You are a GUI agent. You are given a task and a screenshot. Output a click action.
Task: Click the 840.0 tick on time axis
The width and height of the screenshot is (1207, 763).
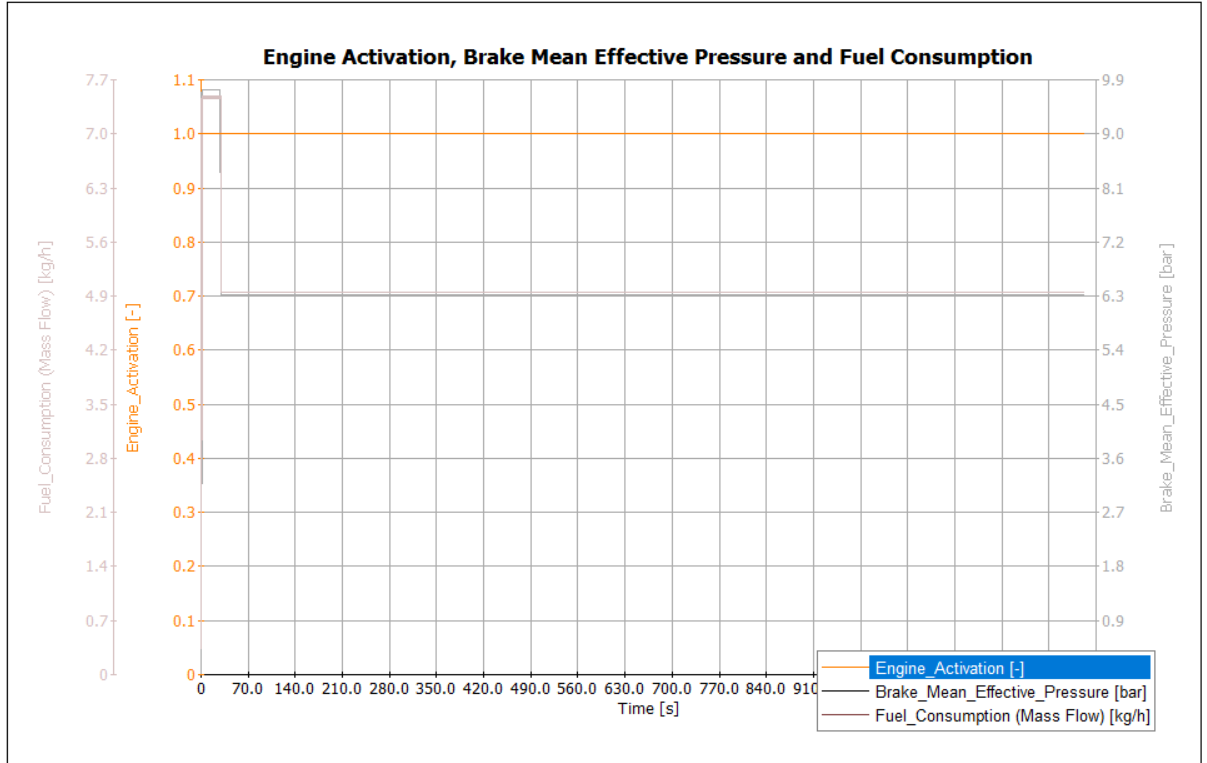pos(766,689)
